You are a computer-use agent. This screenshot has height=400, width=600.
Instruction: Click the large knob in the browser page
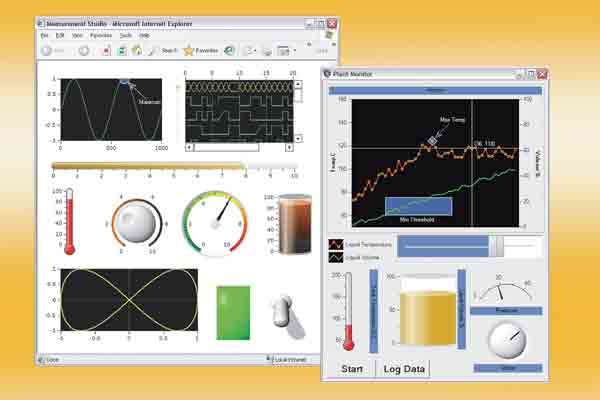pyautogui.click(x=135, y=220)
